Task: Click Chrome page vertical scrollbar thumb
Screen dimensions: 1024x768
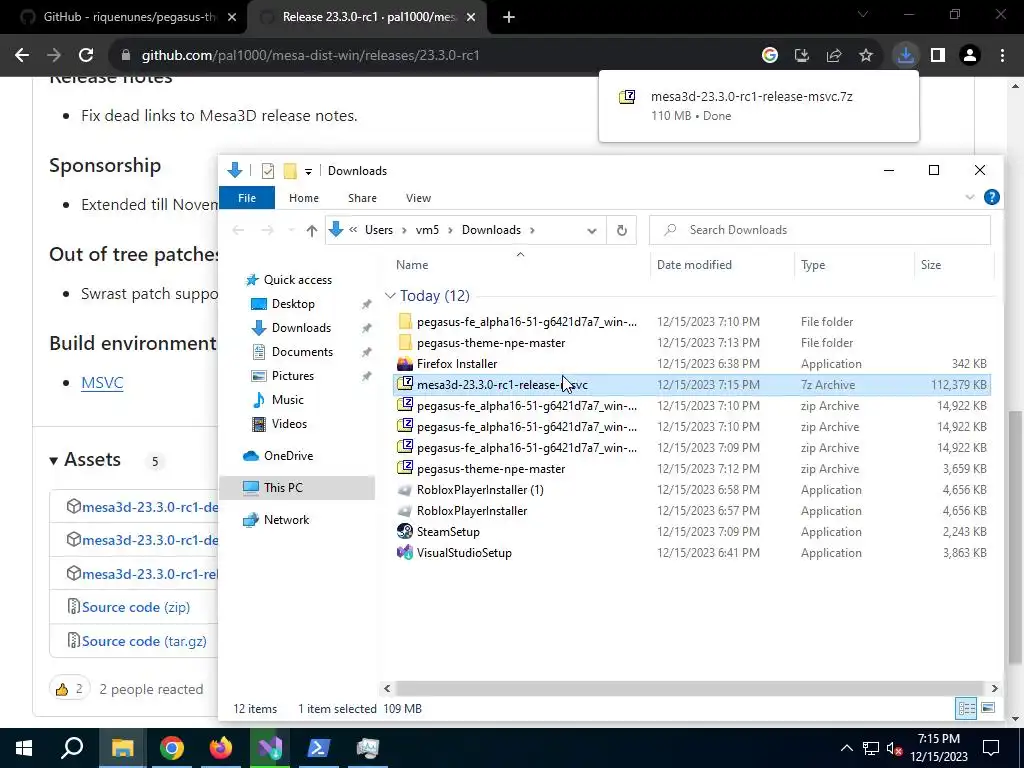Action: coord(1015,536)
